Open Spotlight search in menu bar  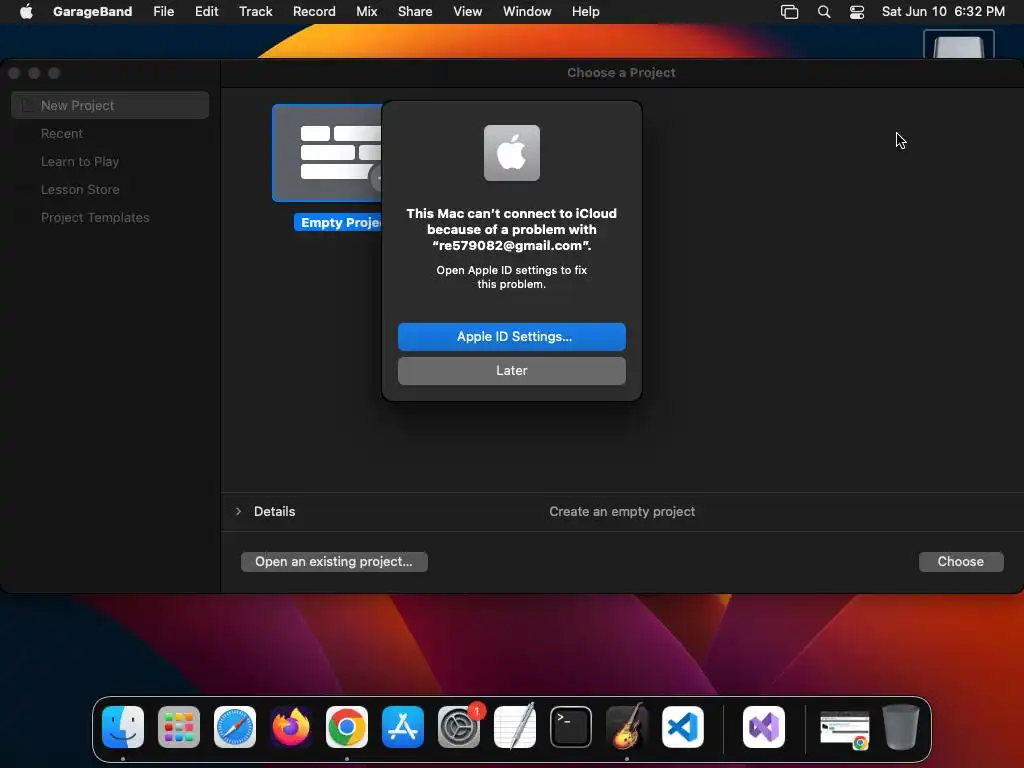click(x=824, y=12)
